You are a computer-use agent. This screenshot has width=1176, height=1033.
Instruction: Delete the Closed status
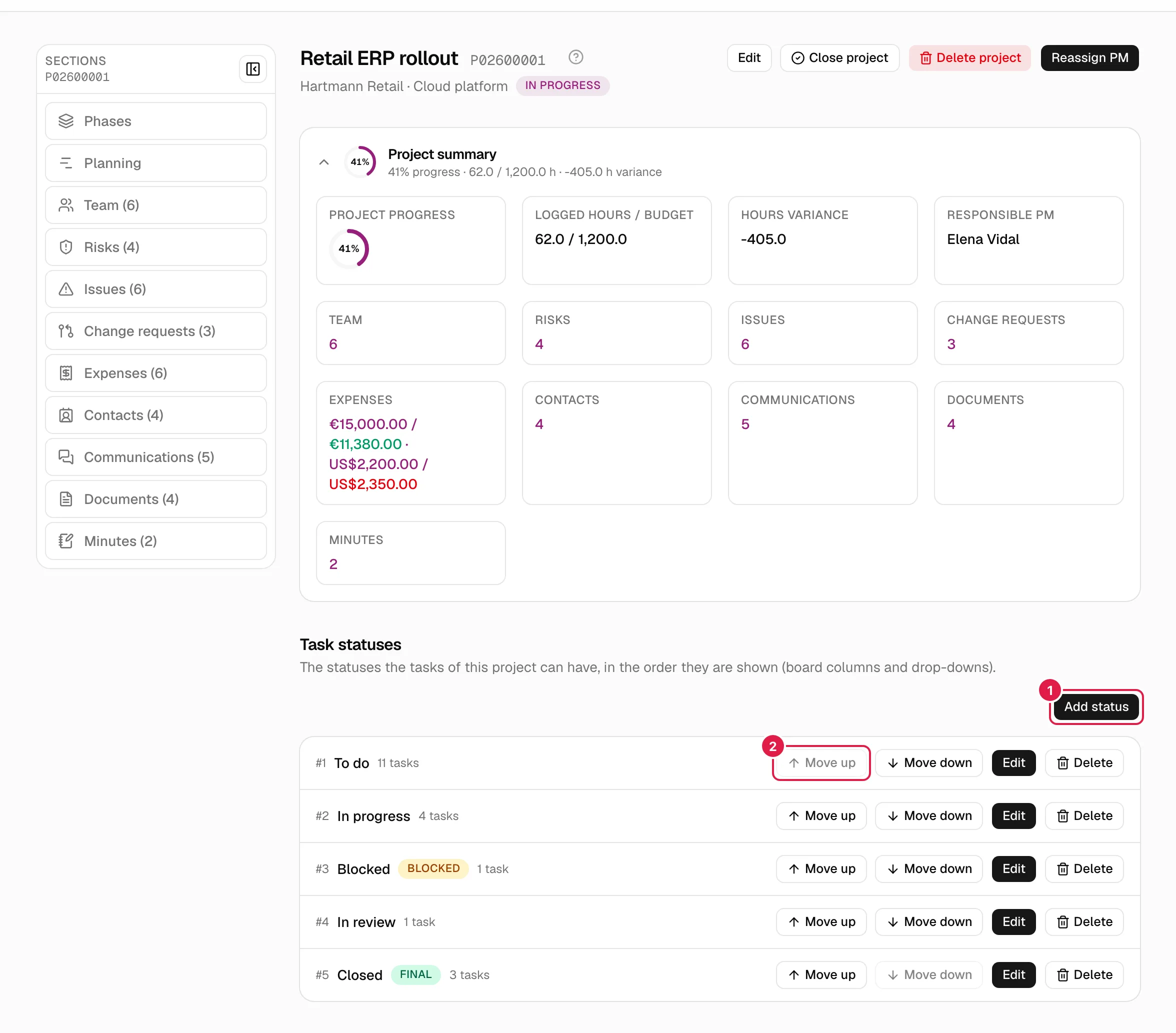[x=1084, y=975]
